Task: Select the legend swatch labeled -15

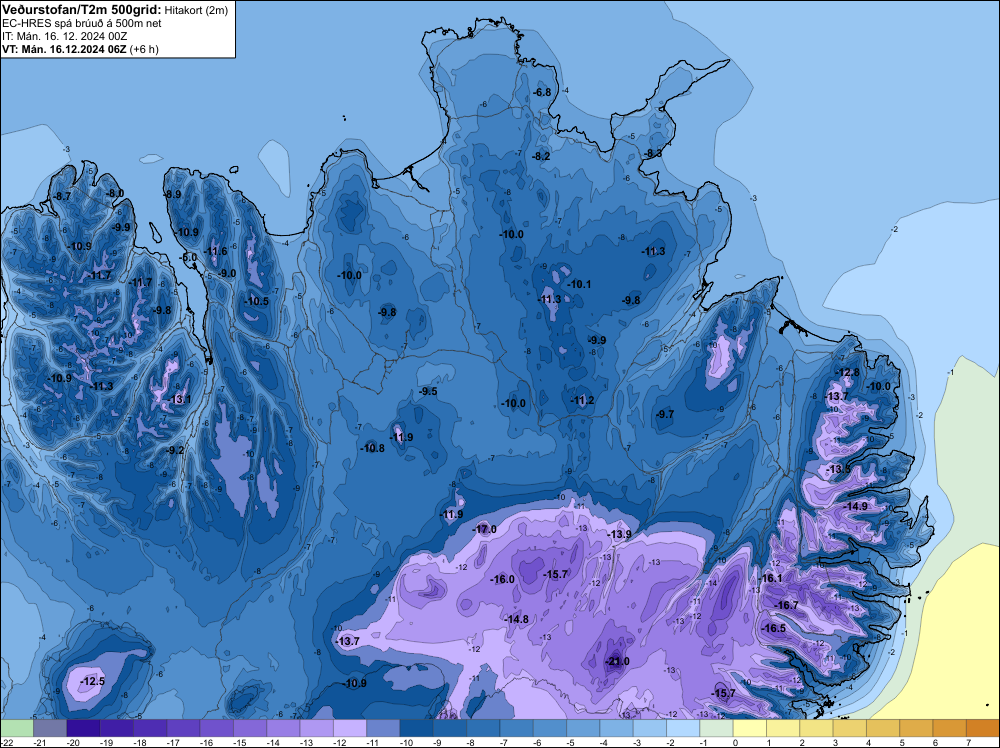Action: [249, 728]
